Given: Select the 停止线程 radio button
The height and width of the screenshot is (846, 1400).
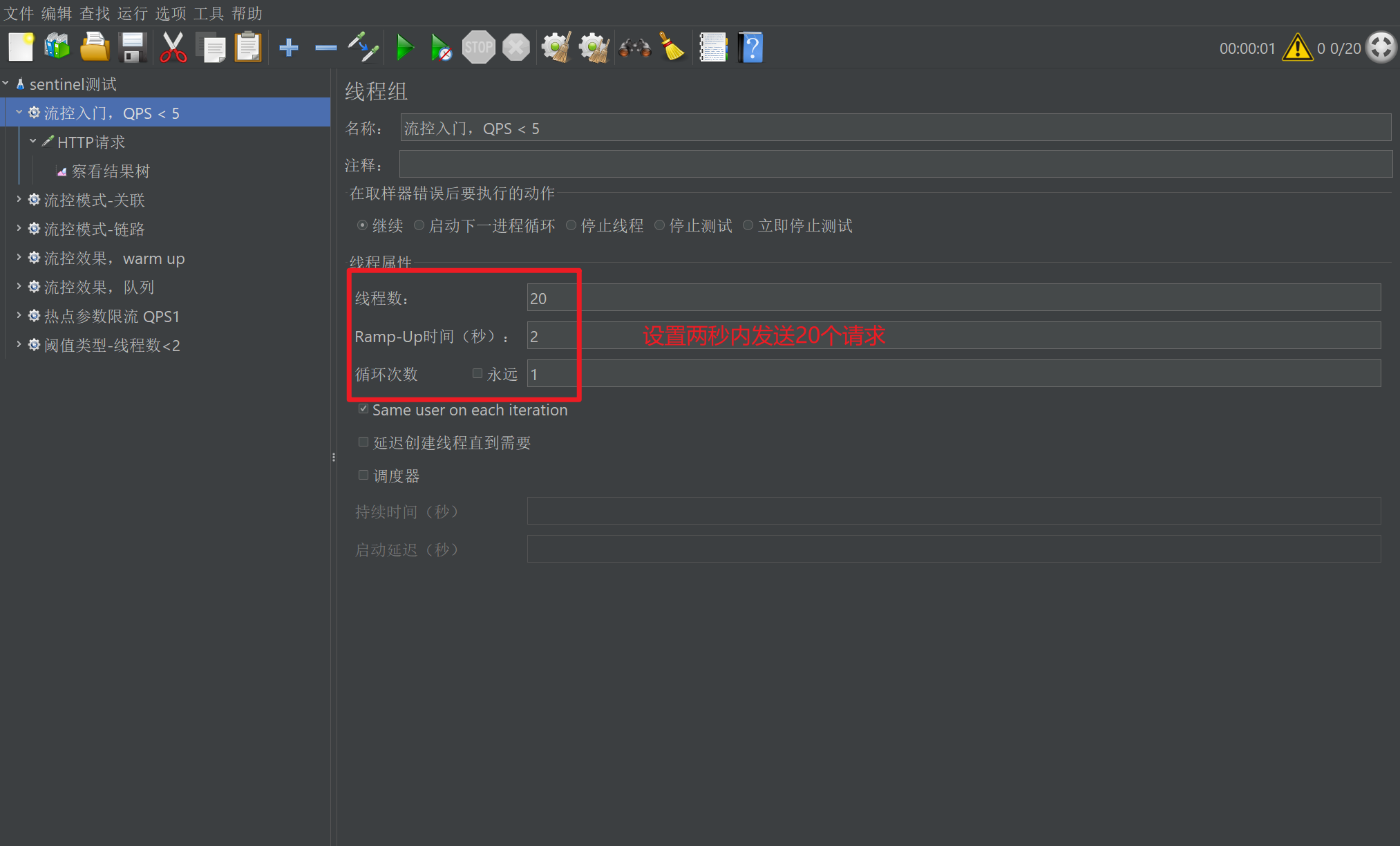Looking at the screenshot, I should click(x=571, y=225).
